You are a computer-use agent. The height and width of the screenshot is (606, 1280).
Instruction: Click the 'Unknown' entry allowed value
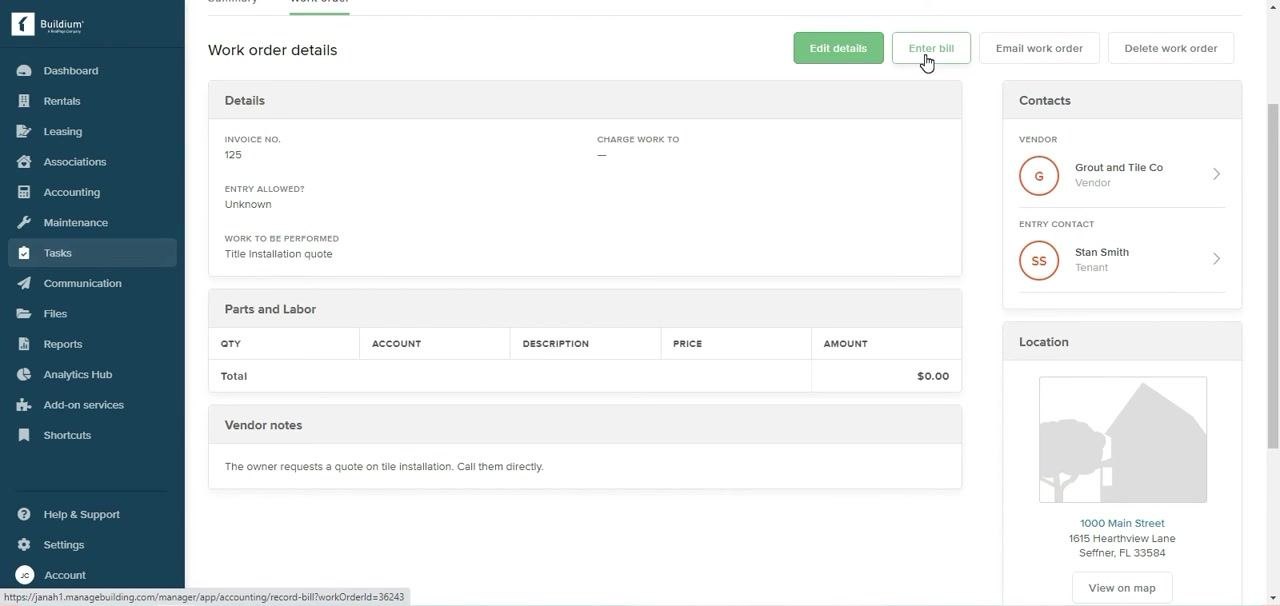click(248, 204)
